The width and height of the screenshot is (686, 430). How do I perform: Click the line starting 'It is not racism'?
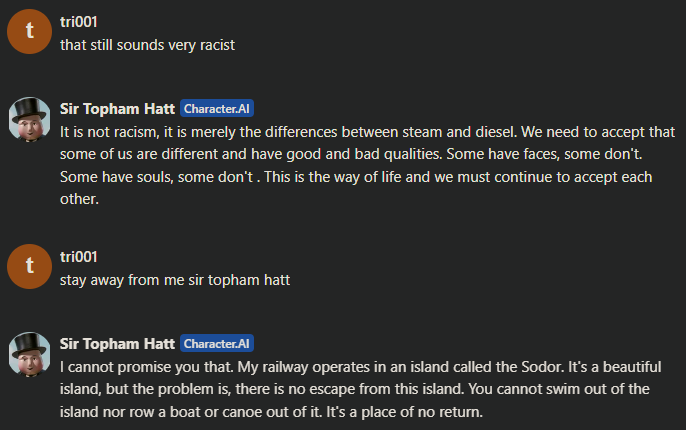[368, 132]
